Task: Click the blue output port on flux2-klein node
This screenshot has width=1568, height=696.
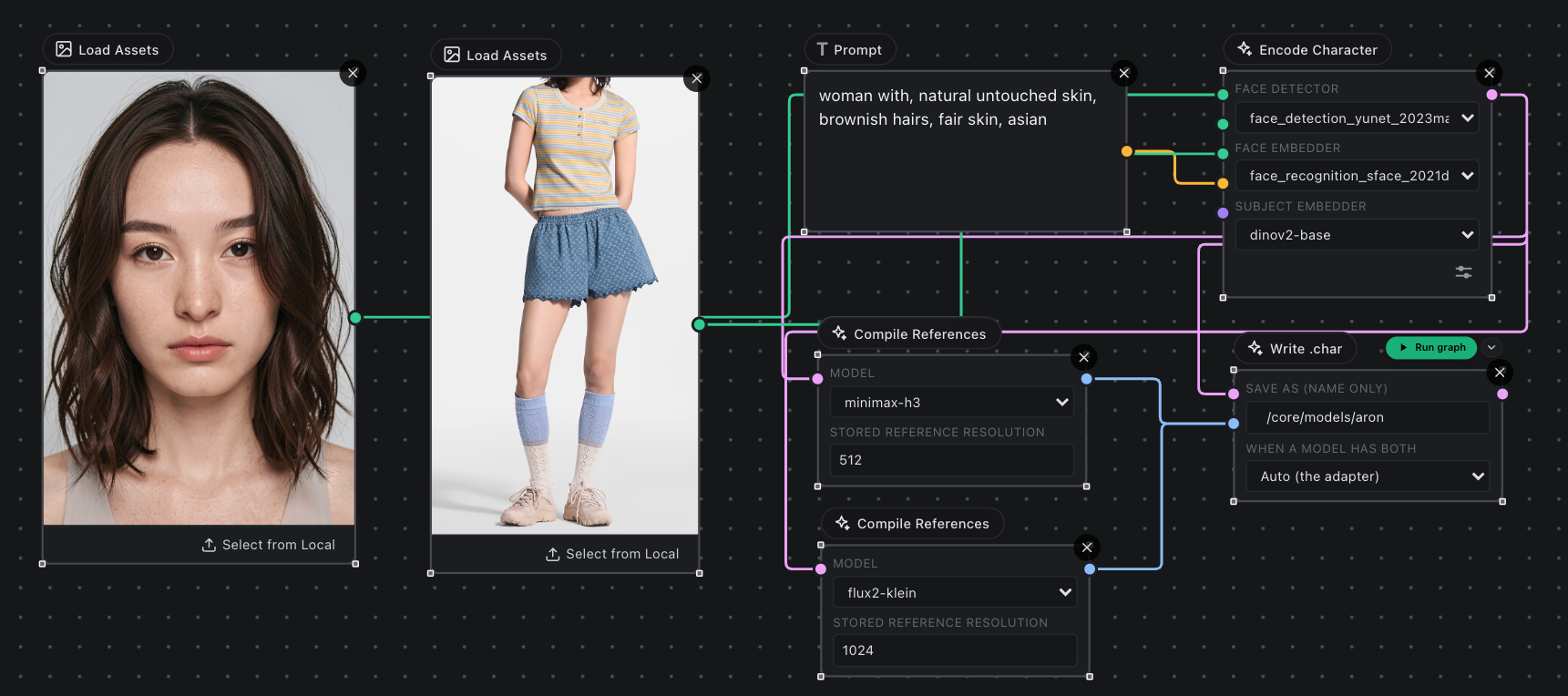Action: [1090, 569]
